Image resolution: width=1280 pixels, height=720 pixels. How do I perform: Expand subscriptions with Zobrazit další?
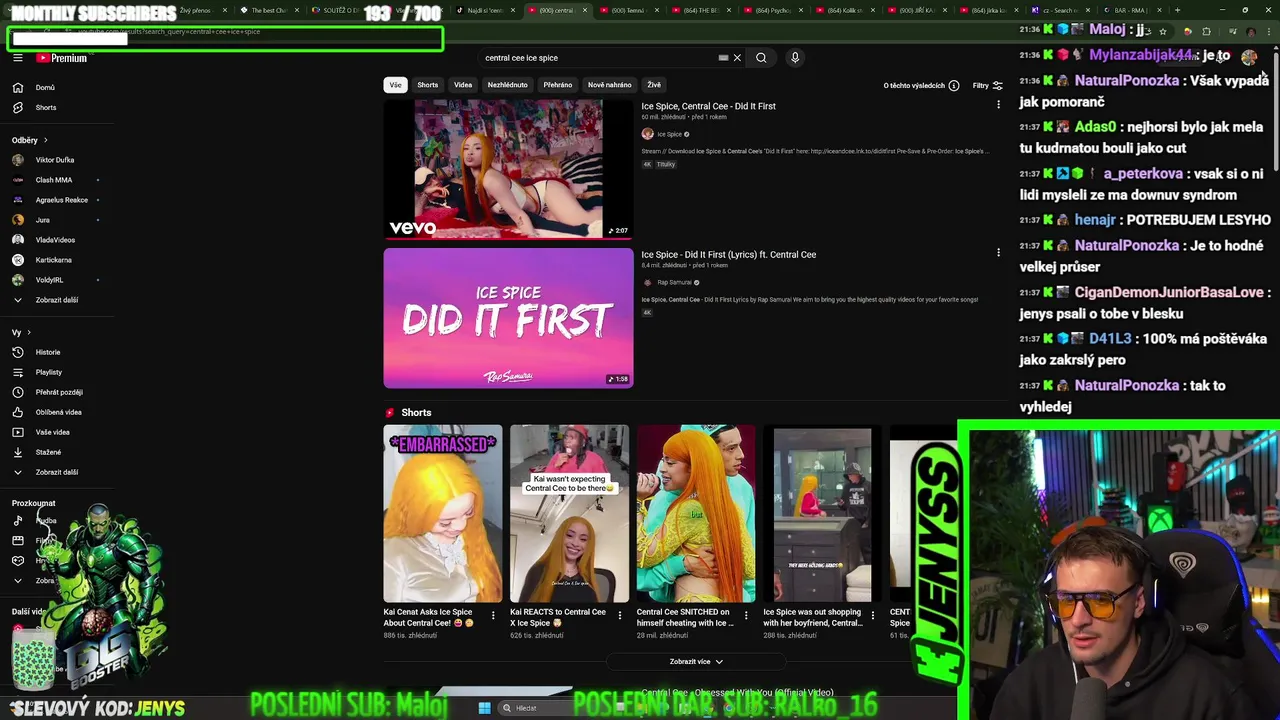(x=56, y=300)
